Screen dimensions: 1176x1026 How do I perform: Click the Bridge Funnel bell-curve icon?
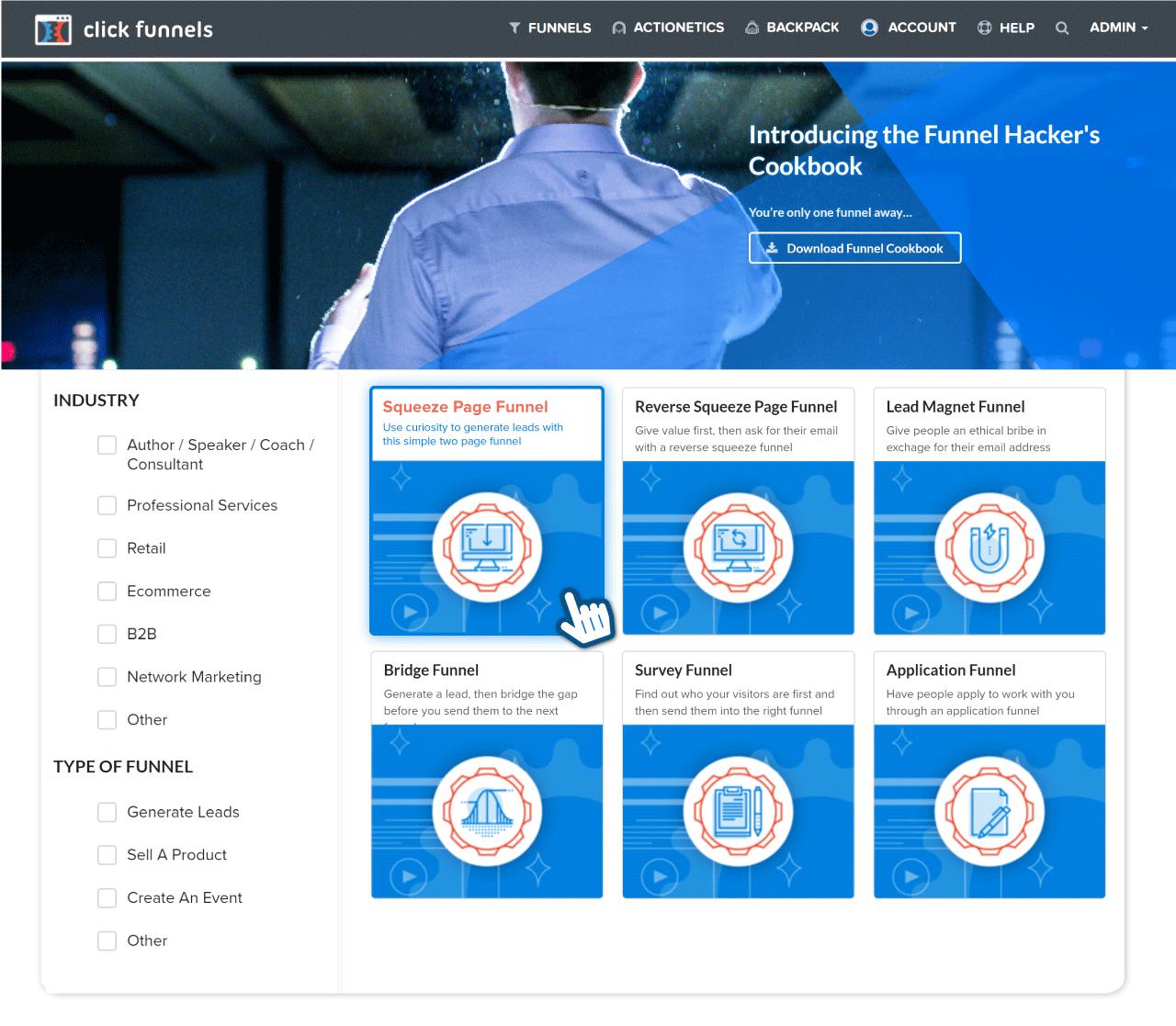(x=487, y=810)
